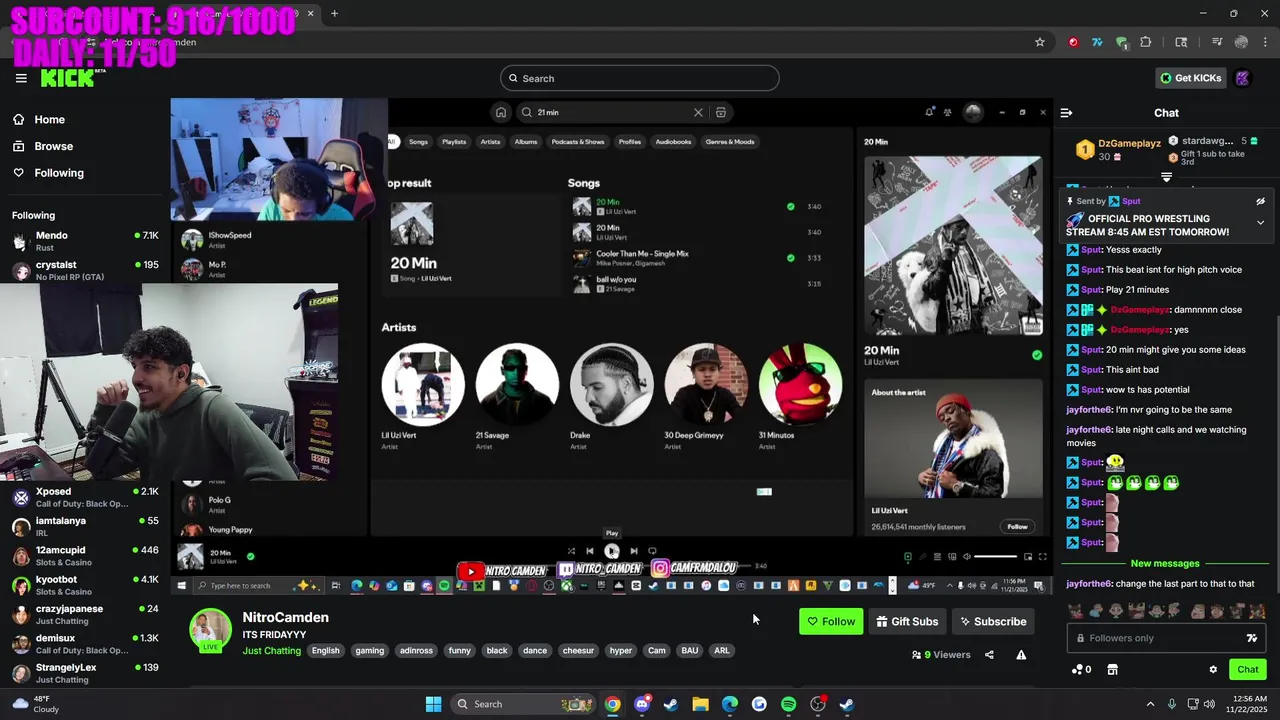
Task: Hide the pinned message eye icon
Action: (1260, 201)
